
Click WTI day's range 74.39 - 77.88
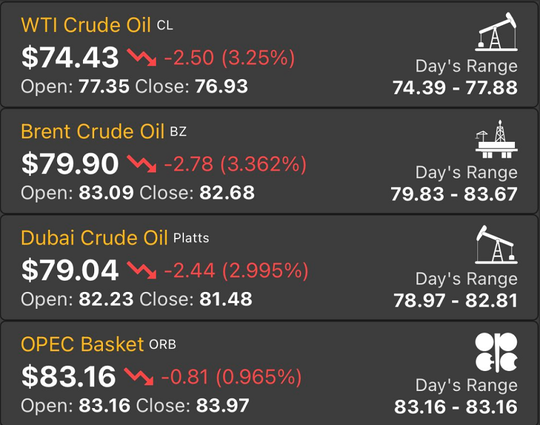455,87
